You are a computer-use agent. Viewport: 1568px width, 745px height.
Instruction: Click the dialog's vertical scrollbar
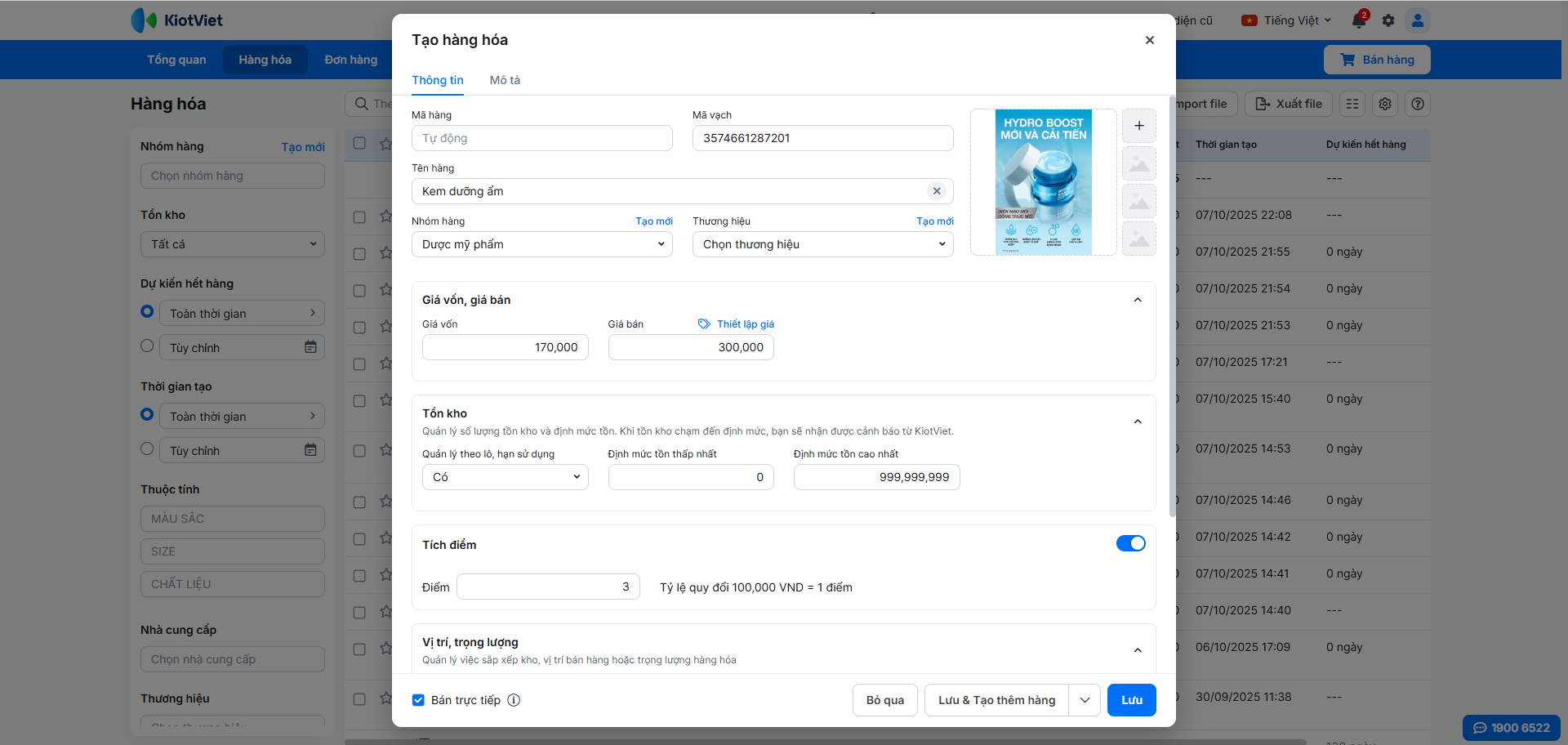[x=1172, y=327]
